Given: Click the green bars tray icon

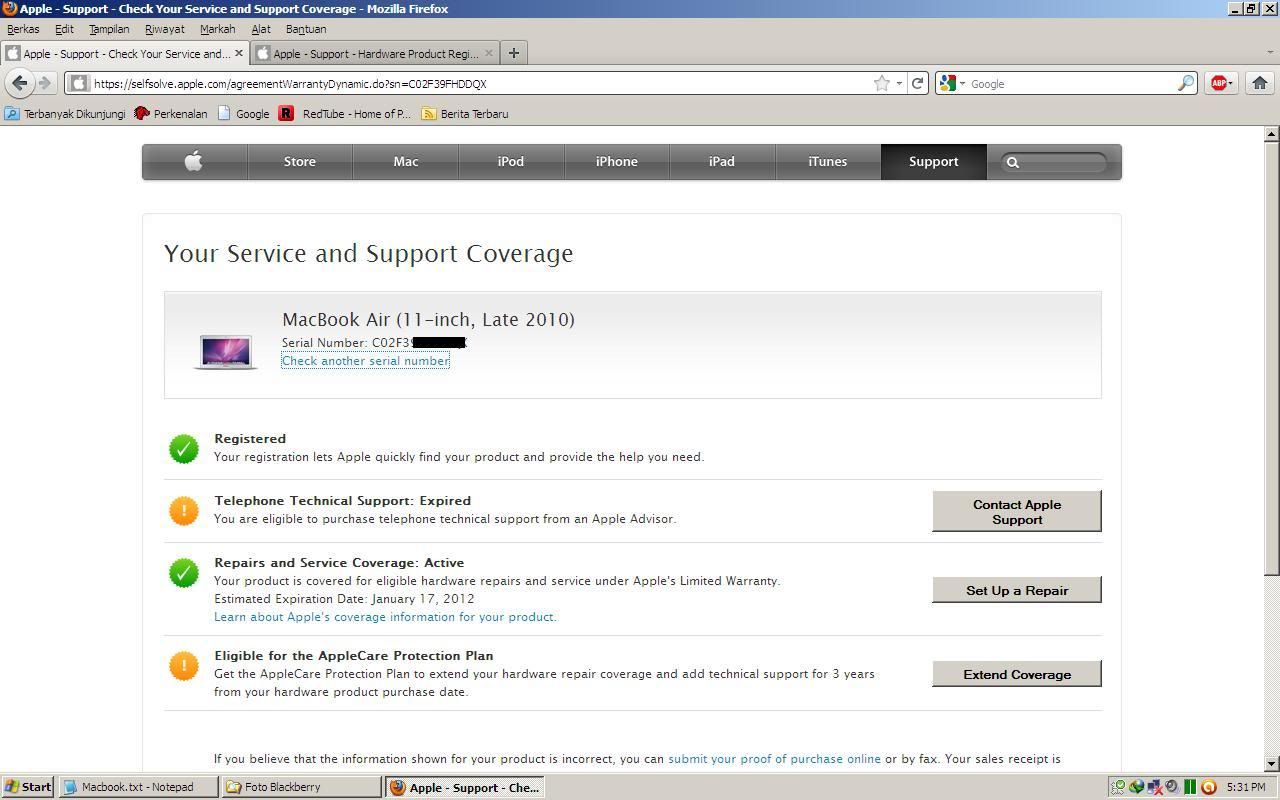Looking at the screenshot, I should (x=1190, y=787).
